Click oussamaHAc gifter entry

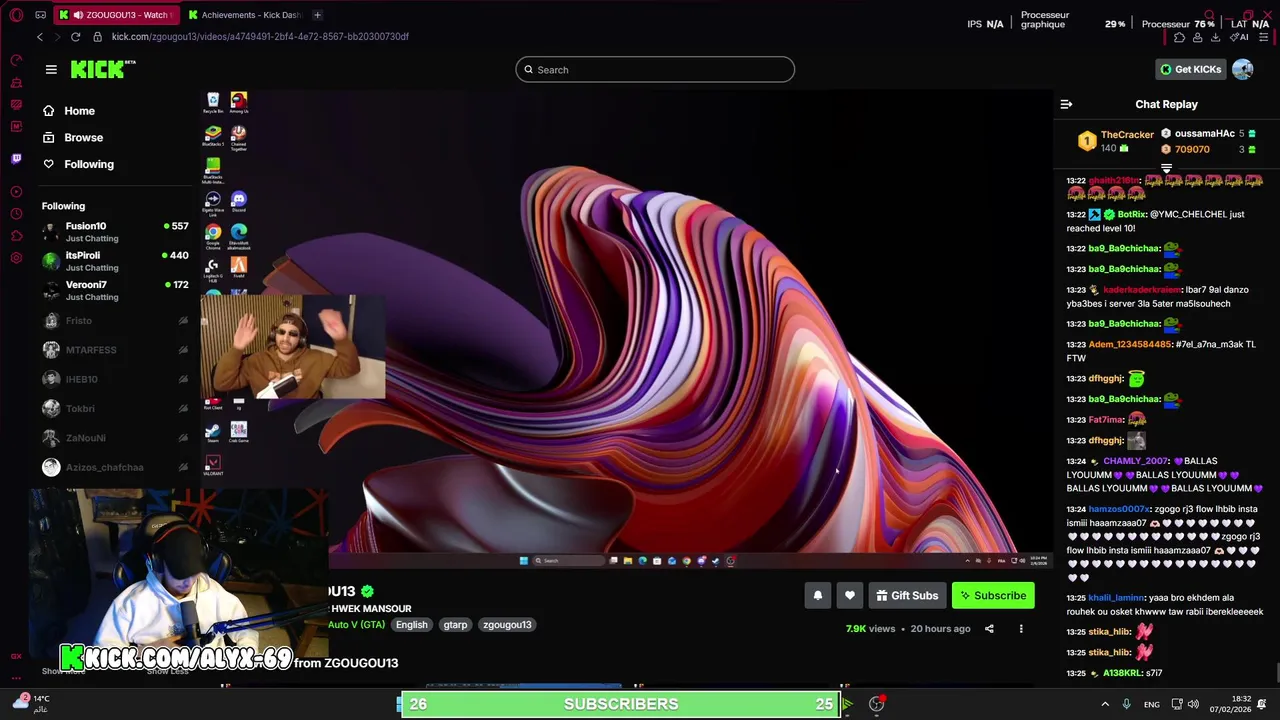click(1209, 133)
